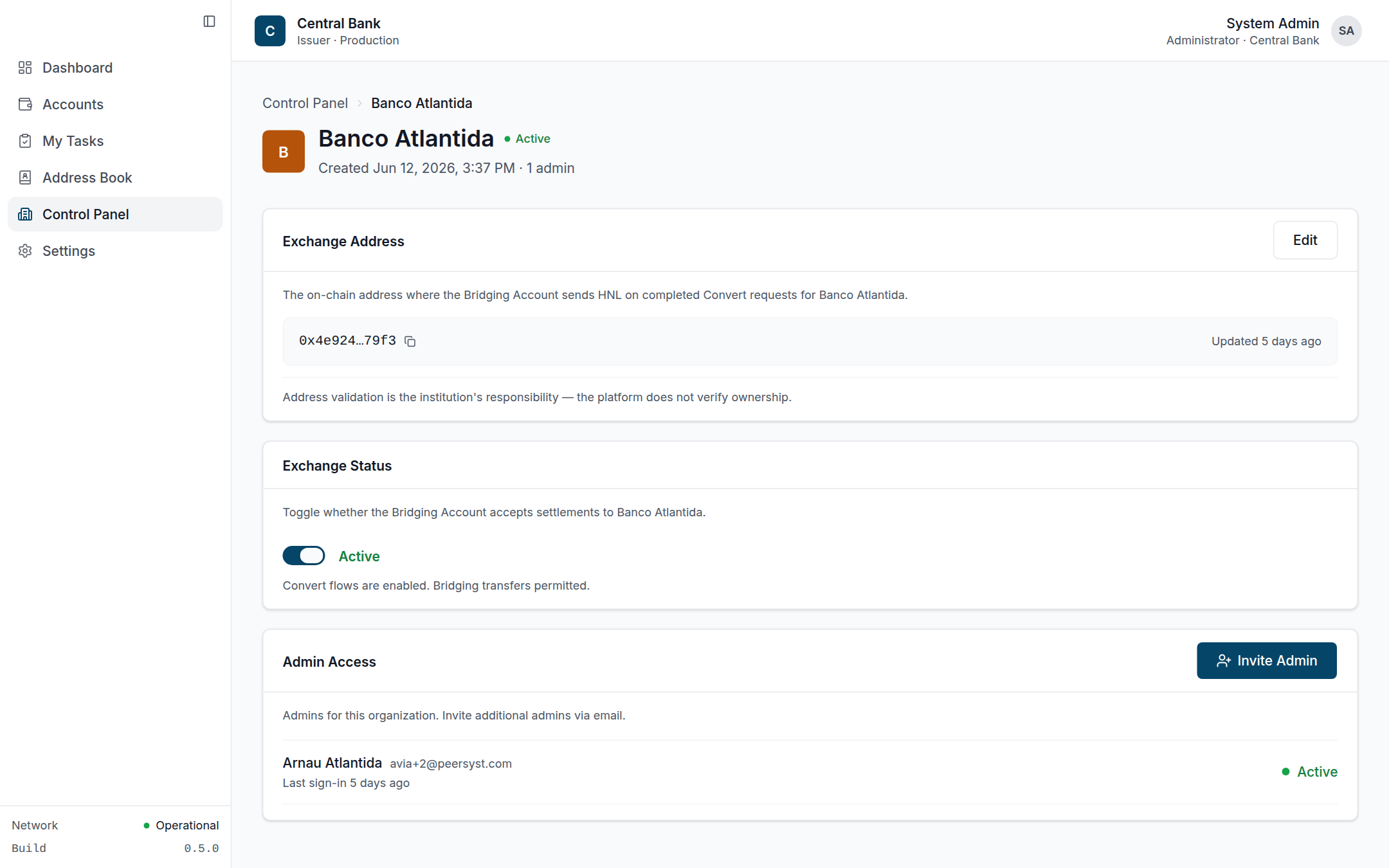
Task: Click the Active status beside Arnau Atlantida
Action: coord(1309,772)
